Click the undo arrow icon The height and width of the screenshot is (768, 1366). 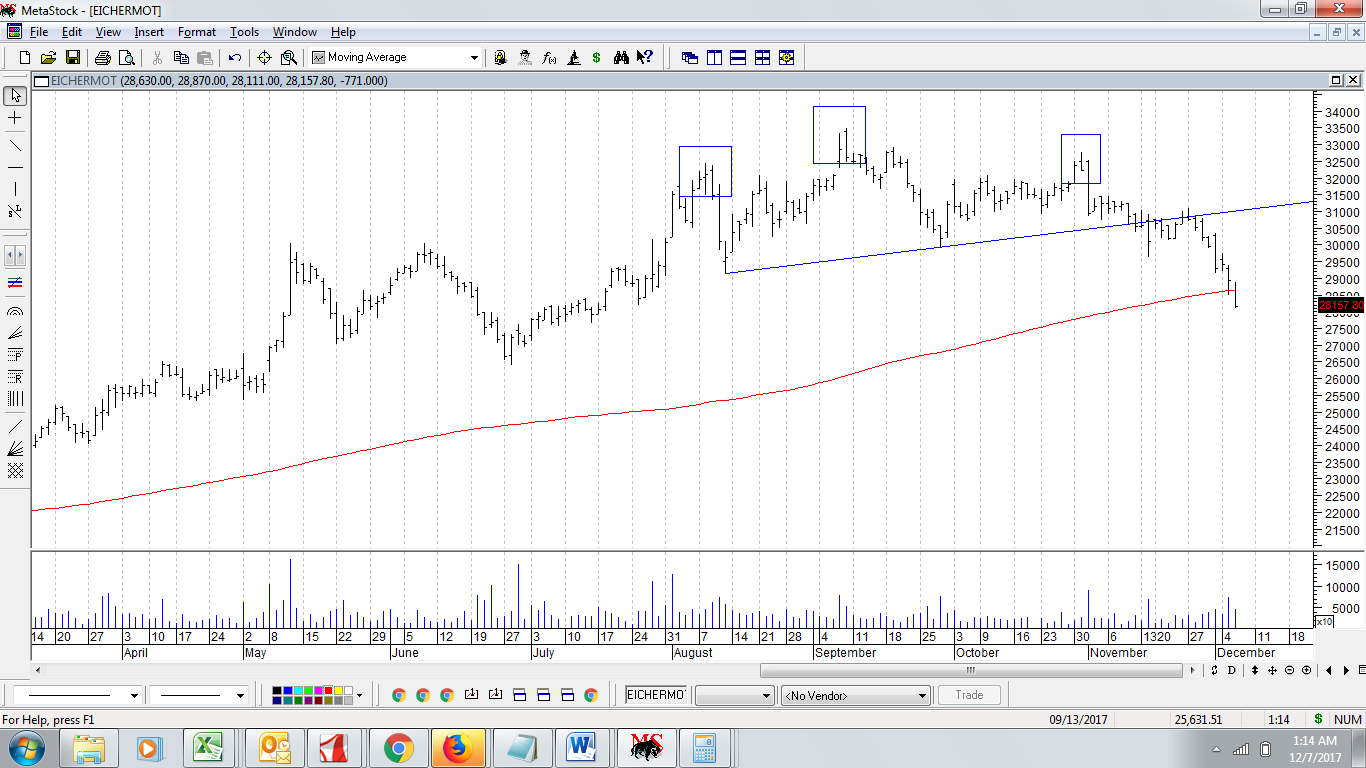tap(235, 57)
